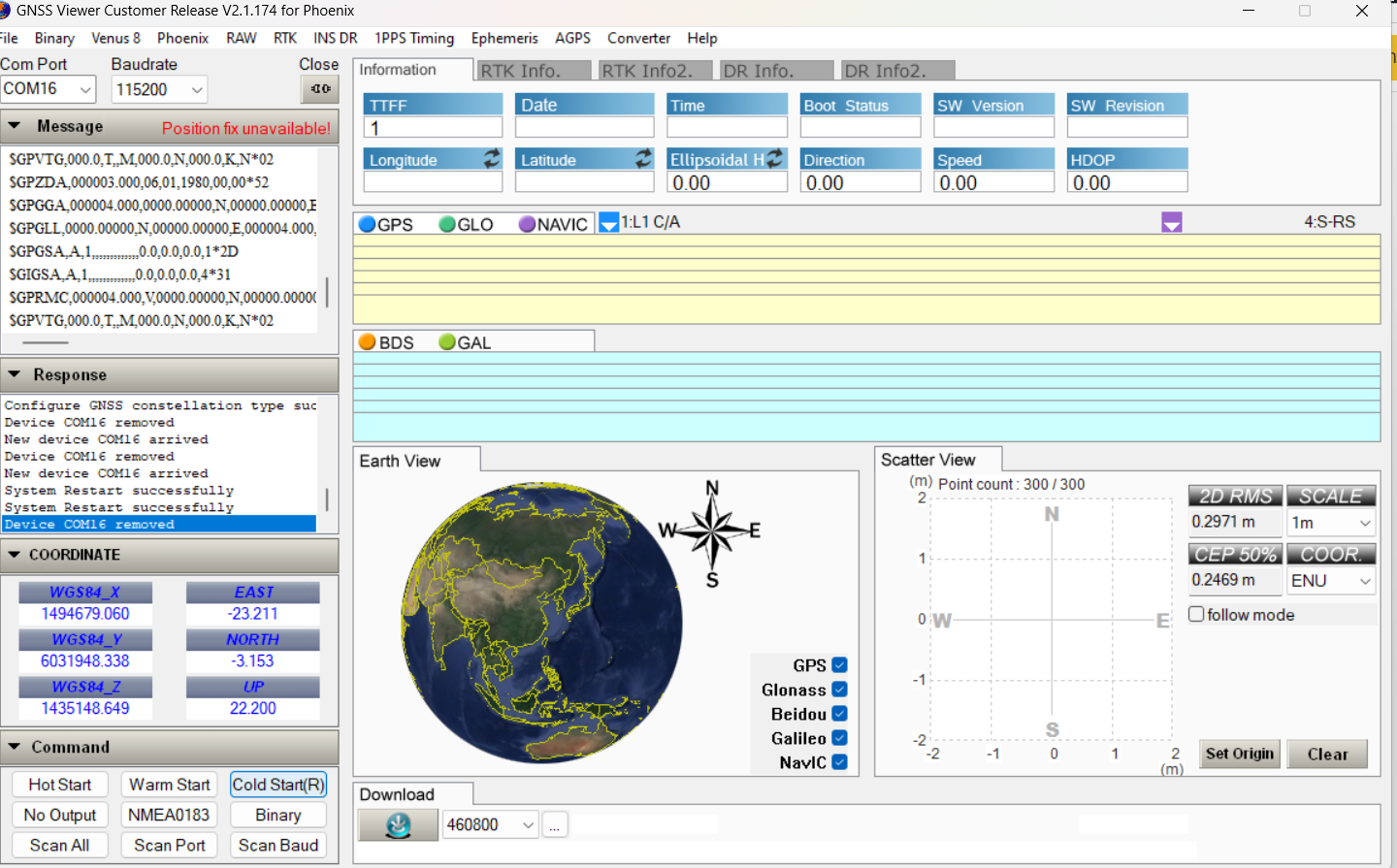Click the TTFF value field

433,128
